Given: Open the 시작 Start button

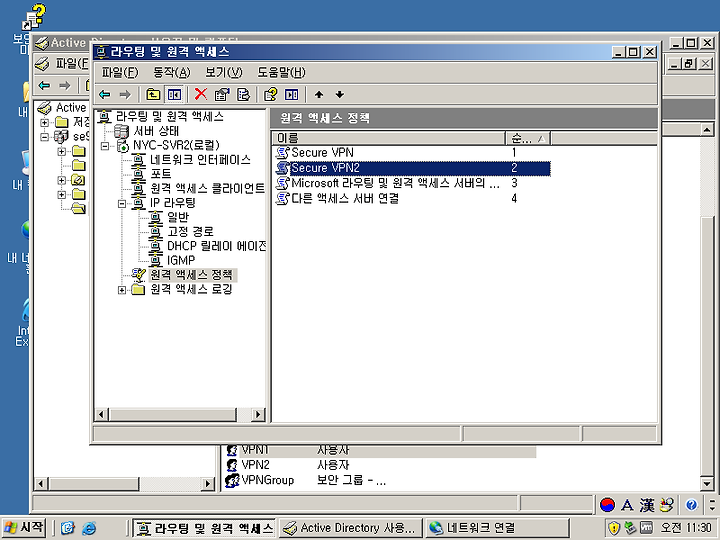Looking at the screenshot, I should 24,528.
